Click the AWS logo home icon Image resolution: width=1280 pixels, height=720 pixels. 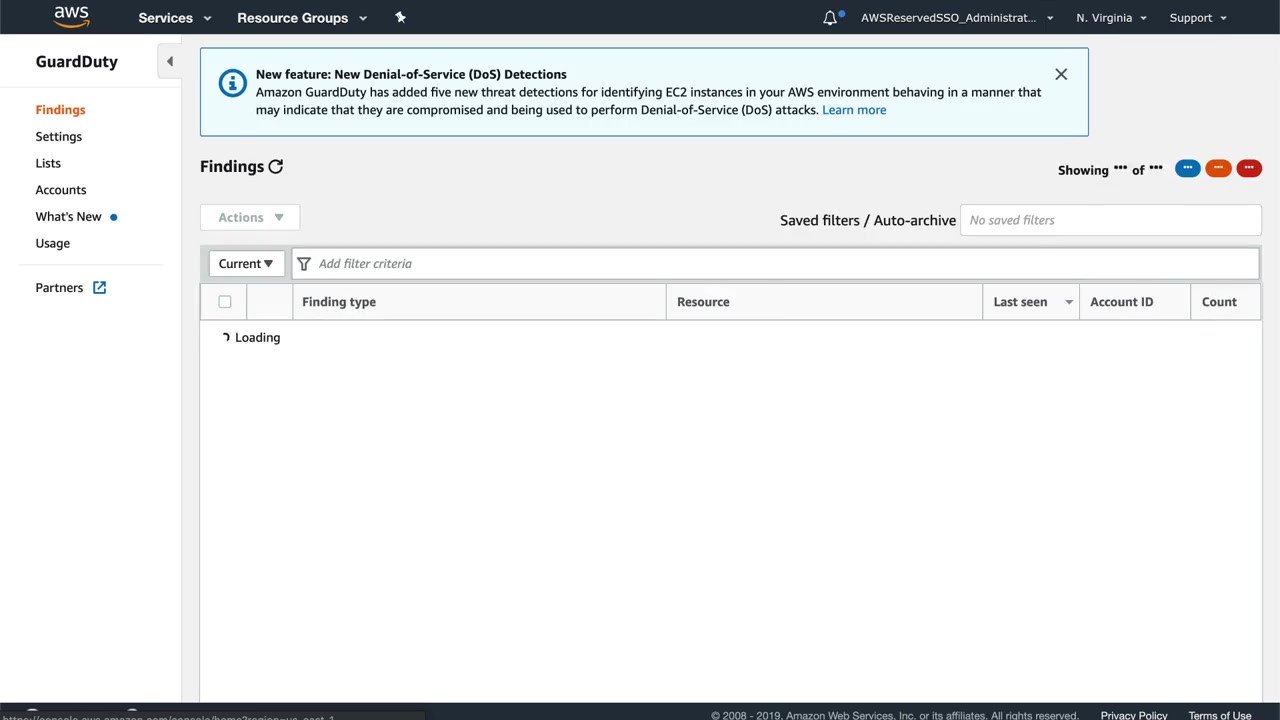point(71,17)
